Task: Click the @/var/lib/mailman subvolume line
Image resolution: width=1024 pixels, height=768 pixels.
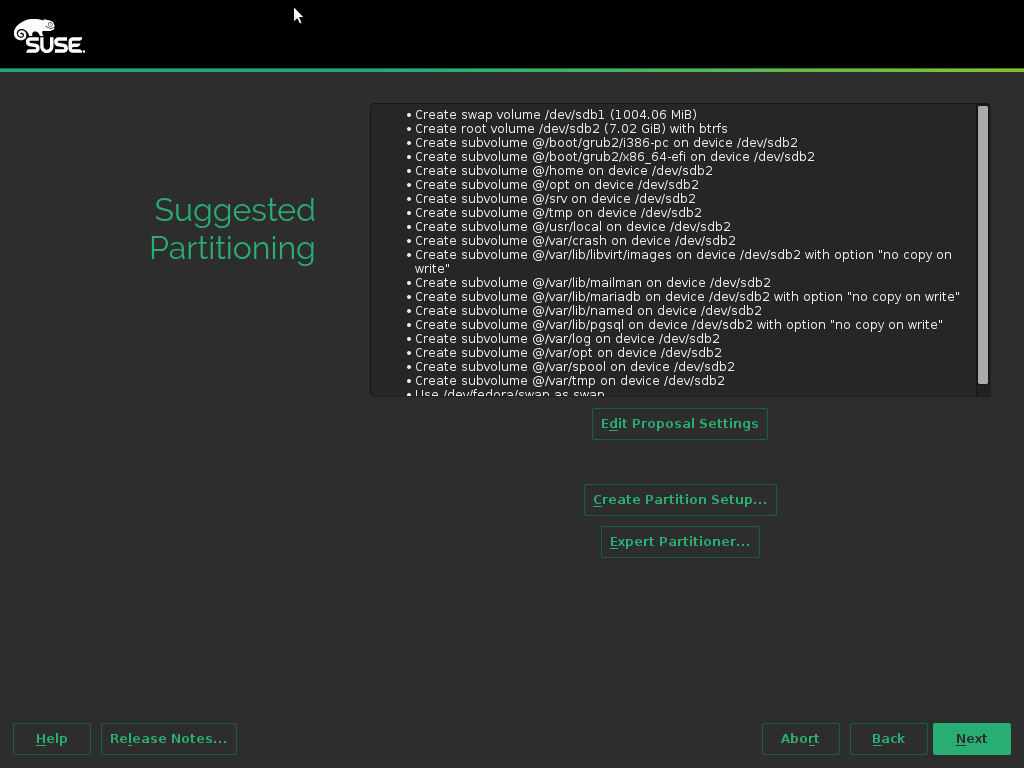Action: click(593, 283)
